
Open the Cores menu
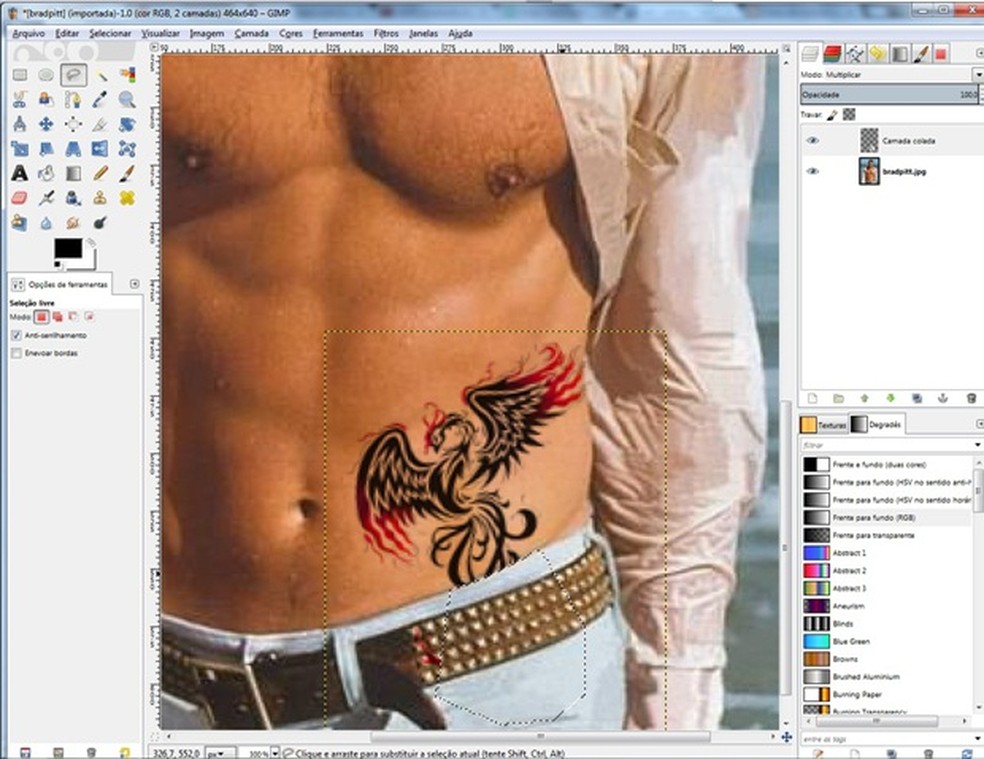click(290, 33)
